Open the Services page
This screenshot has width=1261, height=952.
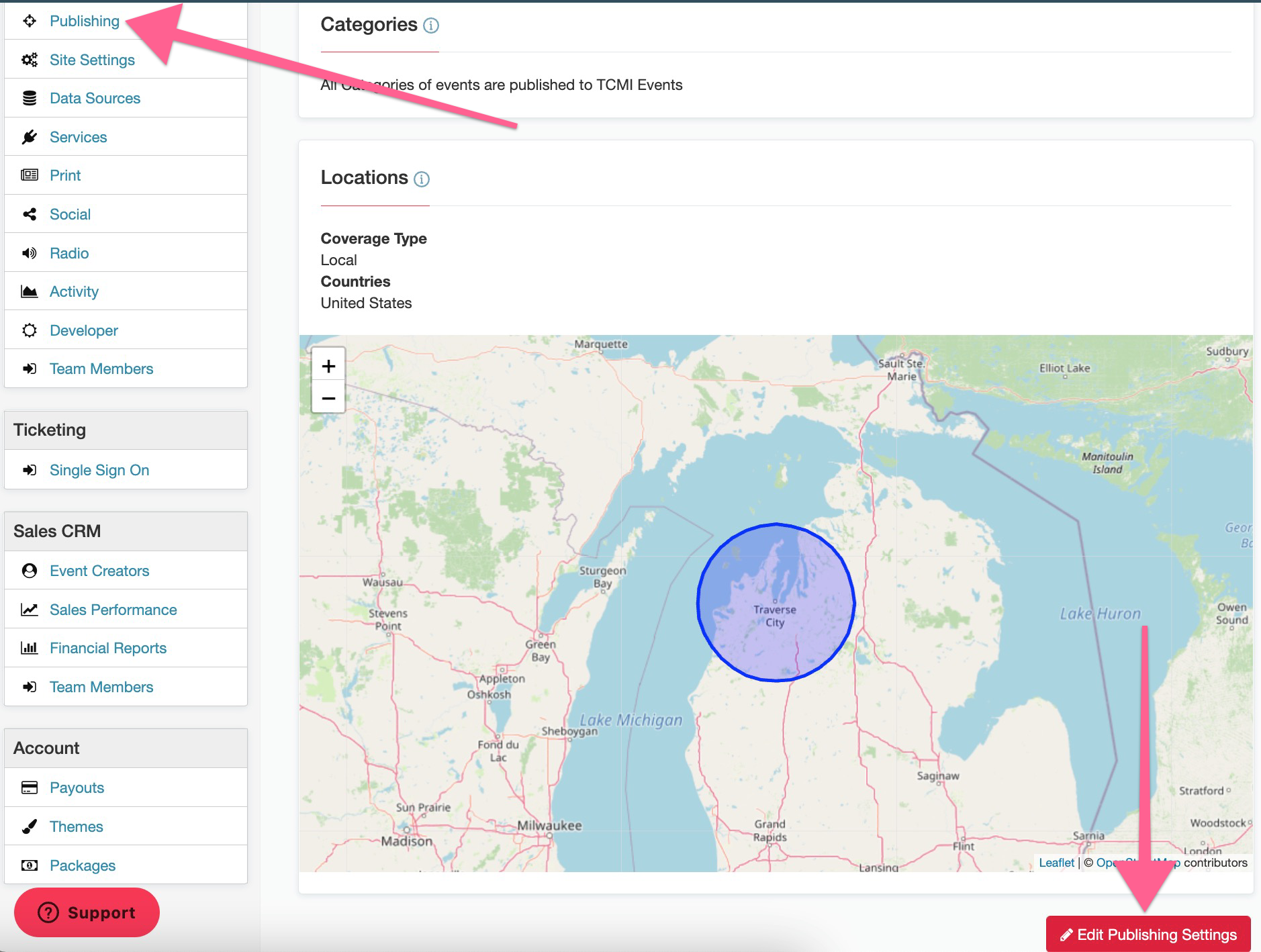click(78, 137)
